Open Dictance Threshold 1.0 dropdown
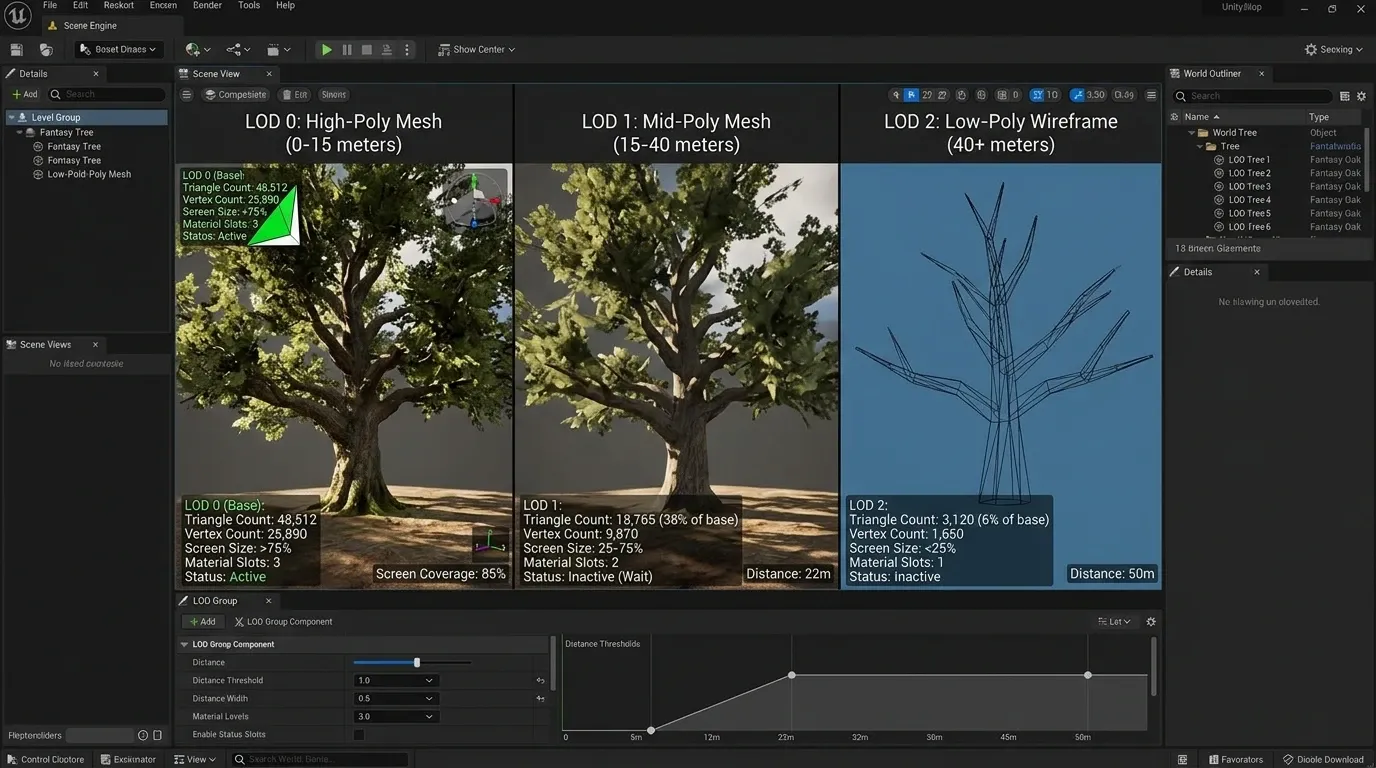The image size is (1376, 768). pos(395,681)
